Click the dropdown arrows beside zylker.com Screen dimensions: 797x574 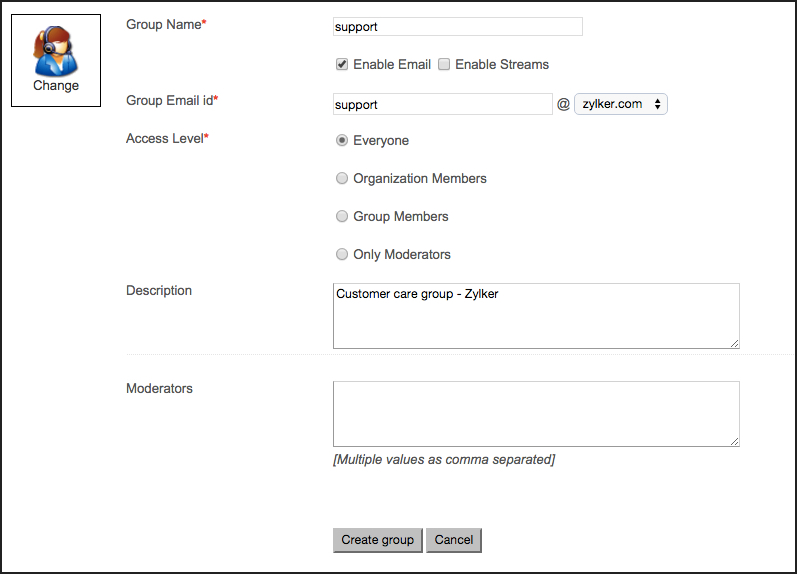coord(657,104)
